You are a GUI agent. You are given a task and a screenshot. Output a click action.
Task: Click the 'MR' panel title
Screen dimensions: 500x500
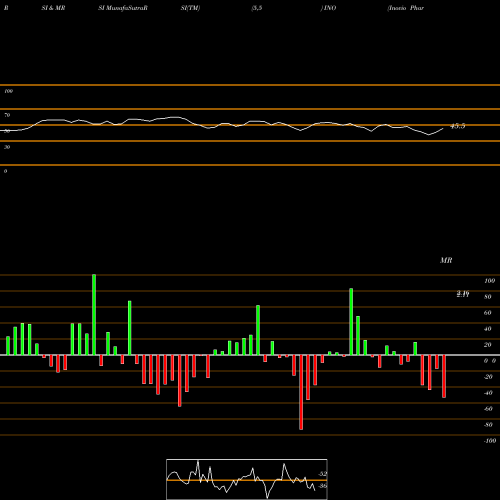(446, 260)
